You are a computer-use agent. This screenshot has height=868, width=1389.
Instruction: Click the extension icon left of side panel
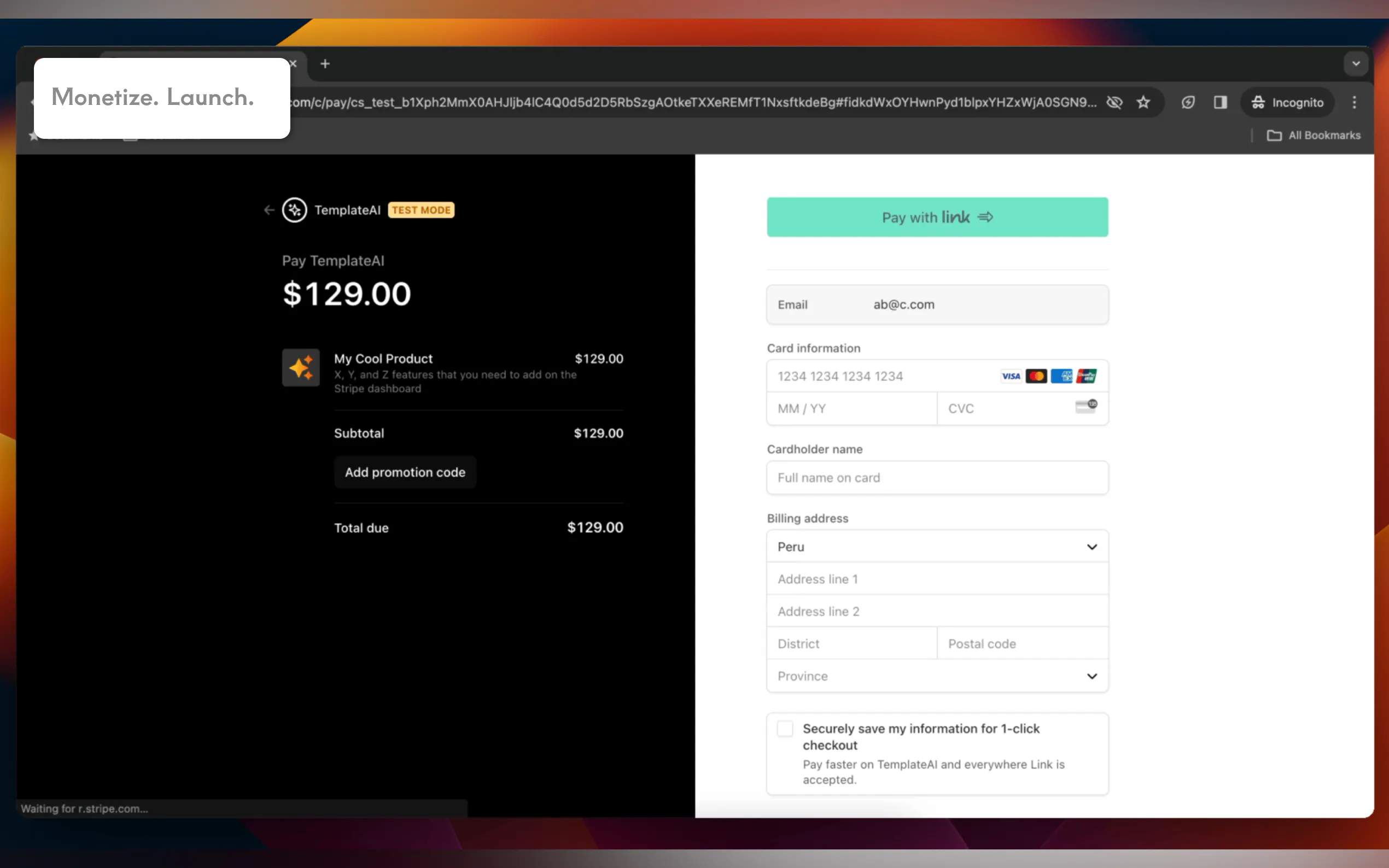click(x=1188, y=102)
